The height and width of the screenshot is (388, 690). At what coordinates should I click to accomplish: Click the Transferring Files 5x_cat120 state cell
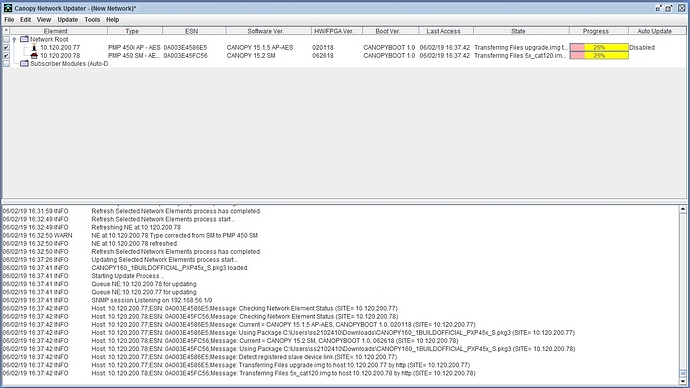click(x=521, y=55)
